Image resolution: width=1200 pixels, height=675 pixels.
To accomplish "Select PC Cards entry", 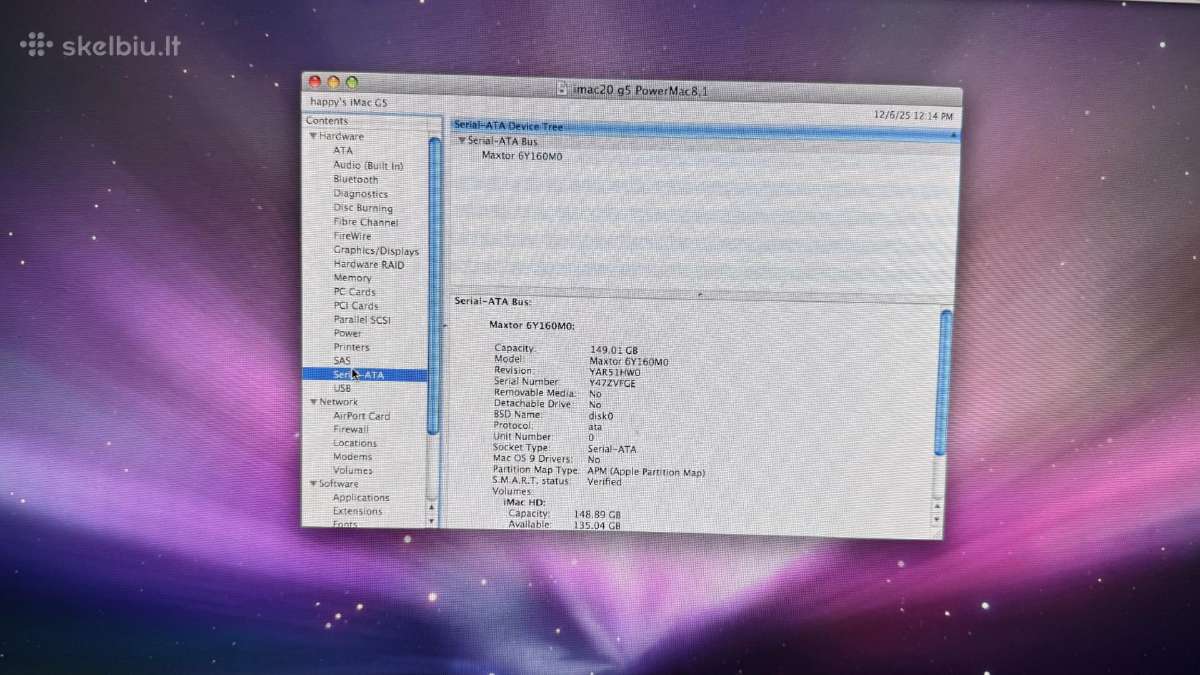I will tap(355, 292).
